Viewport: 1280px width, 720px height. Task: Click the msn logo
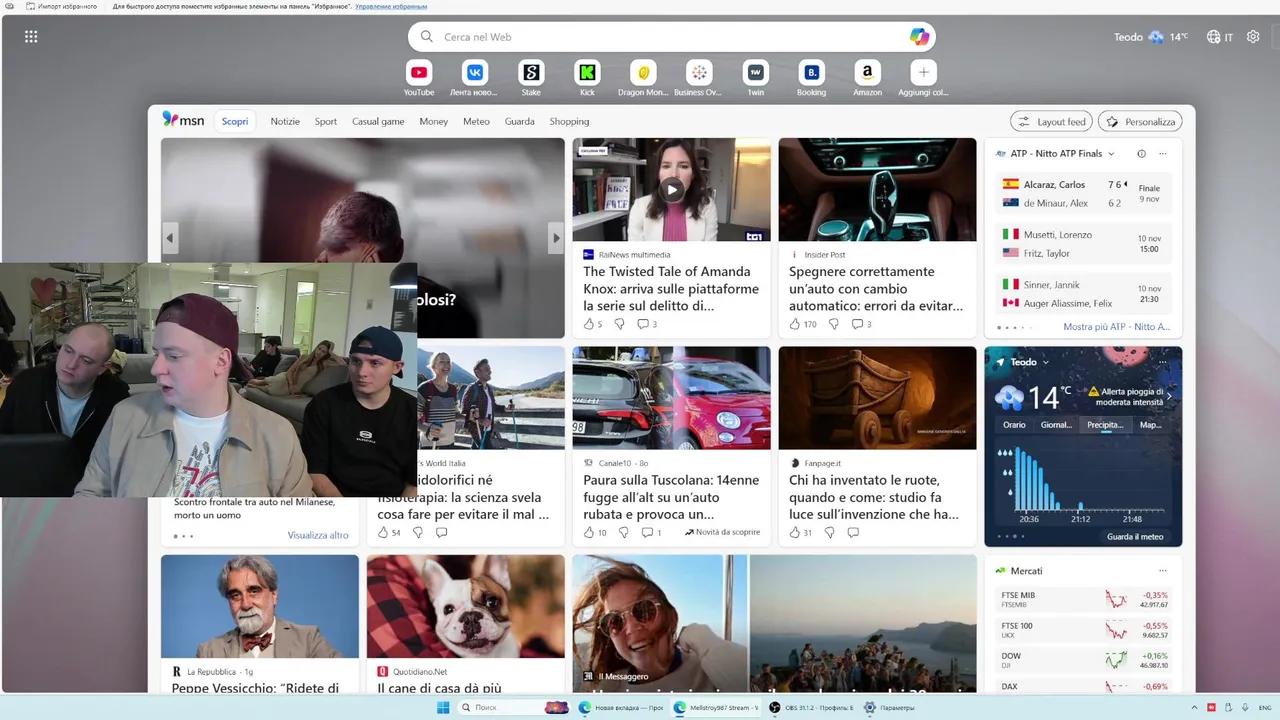pyautogui.click(x=183, y=120)
